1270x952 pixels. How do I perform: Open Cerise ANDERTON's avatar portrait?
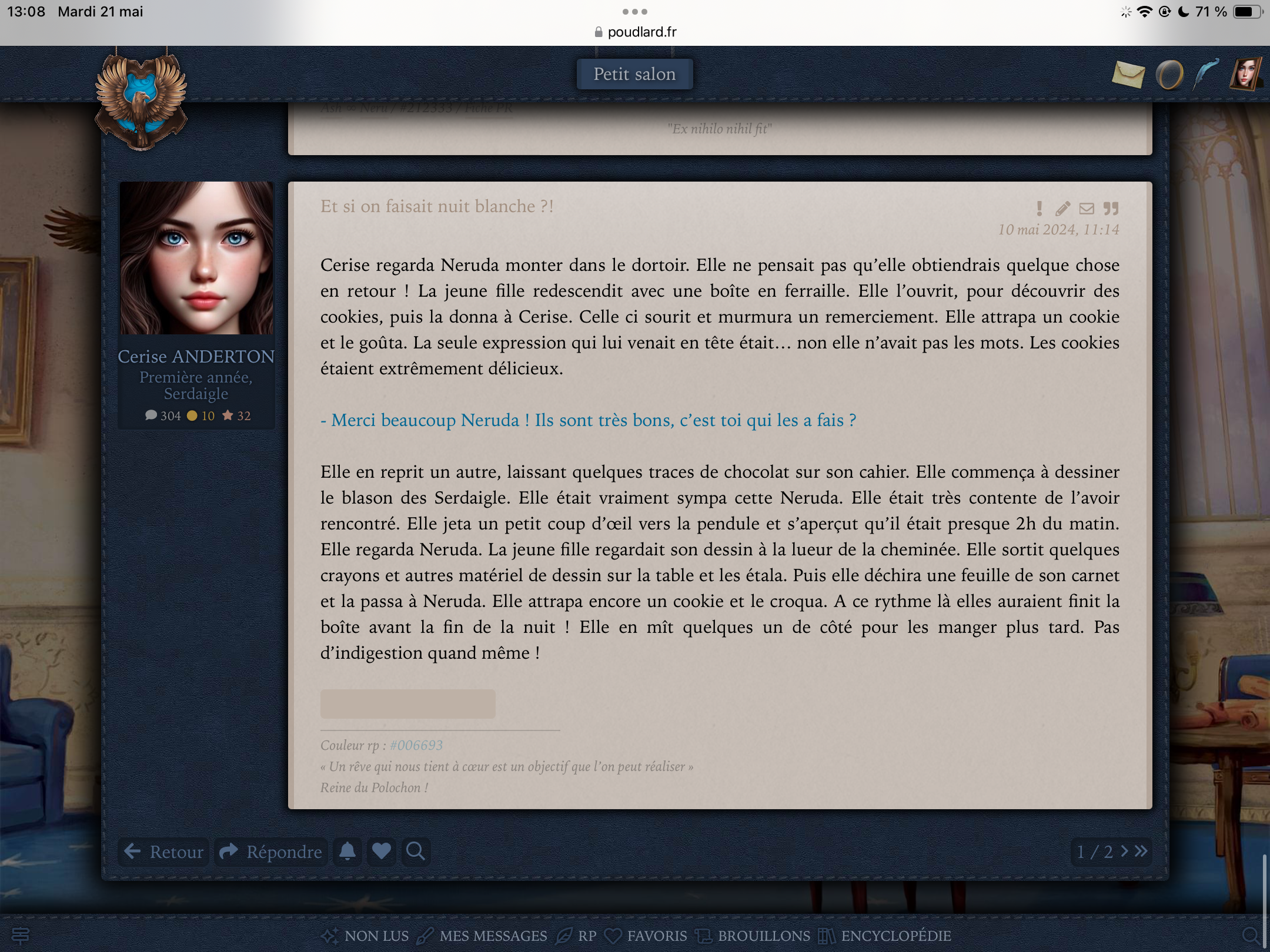tap(196, 258)
